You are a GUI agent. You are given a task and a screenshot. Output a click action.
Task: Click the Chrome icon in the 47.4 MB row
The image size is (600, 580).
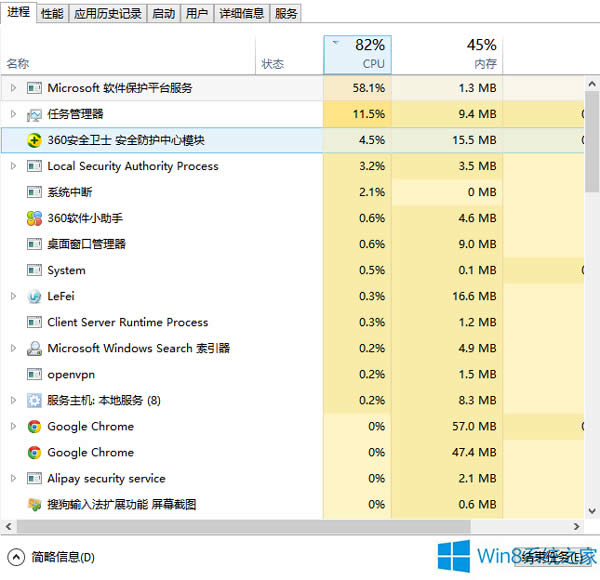[x=34, y=453]
